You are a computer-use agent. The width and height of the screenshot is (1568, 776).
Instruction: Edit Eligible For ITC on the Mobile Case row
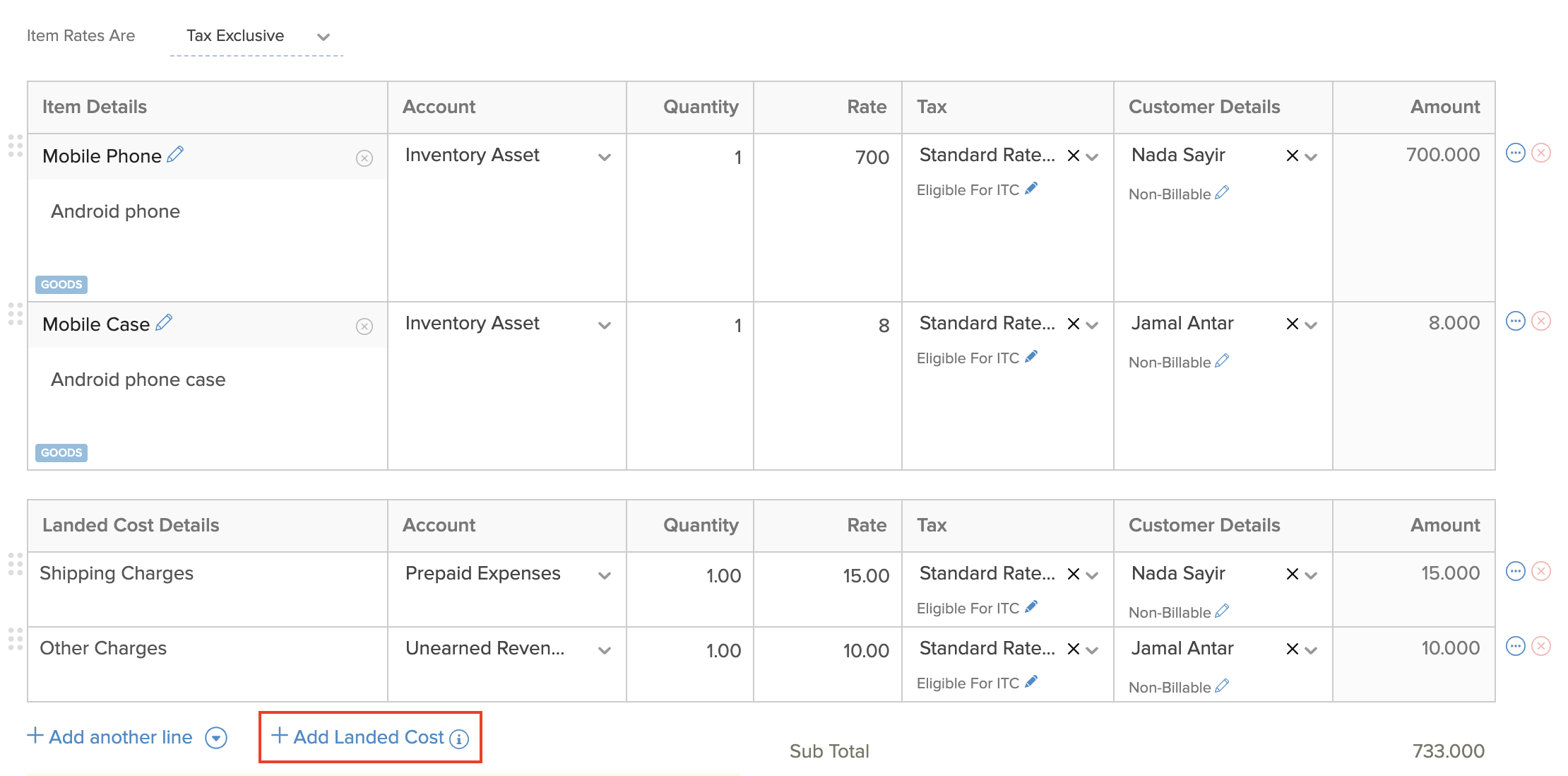(x=1032, y=356)
